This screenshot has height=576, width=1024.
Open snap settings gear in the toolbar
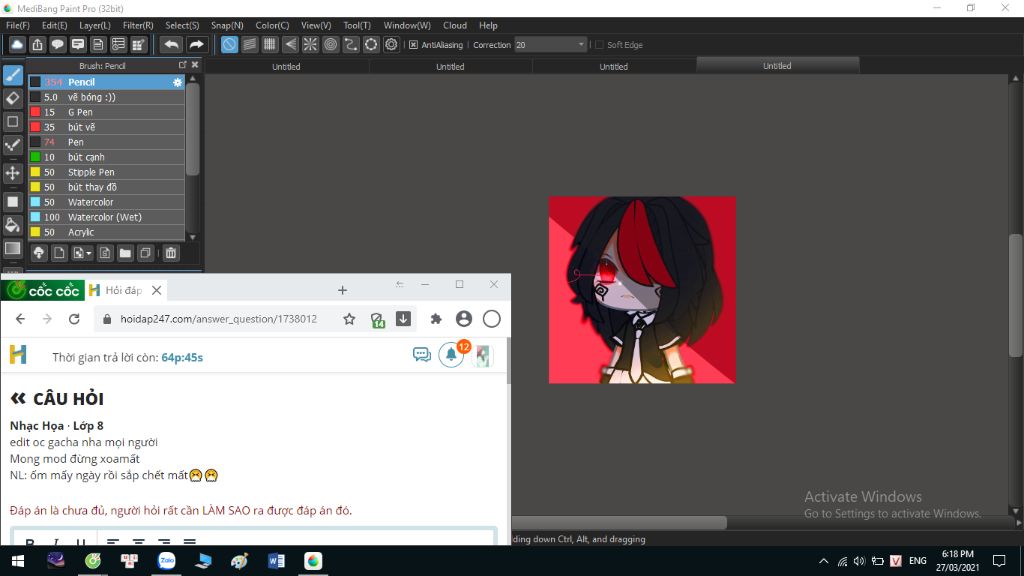391,44
